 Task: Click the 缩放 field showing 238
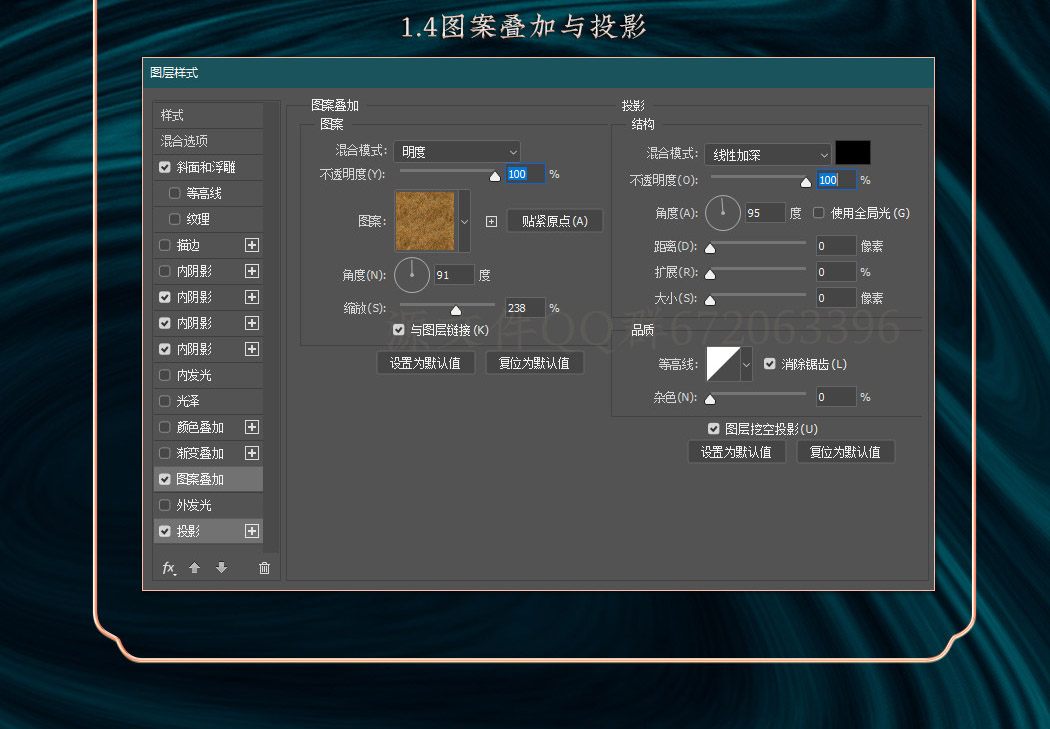point(525,308)
